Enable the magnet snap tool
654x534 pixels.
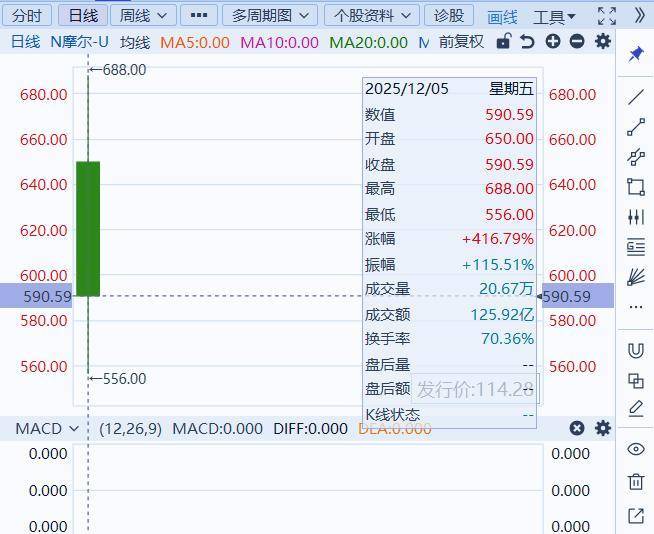tap(635, 350)
